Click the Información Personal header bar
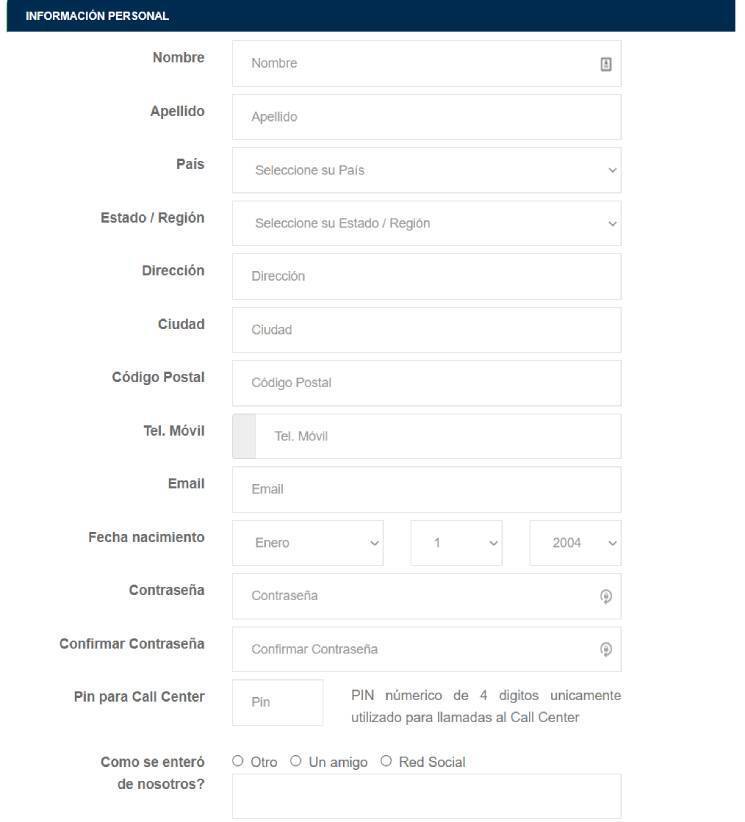745x822 pixels. tap(371, 16)
